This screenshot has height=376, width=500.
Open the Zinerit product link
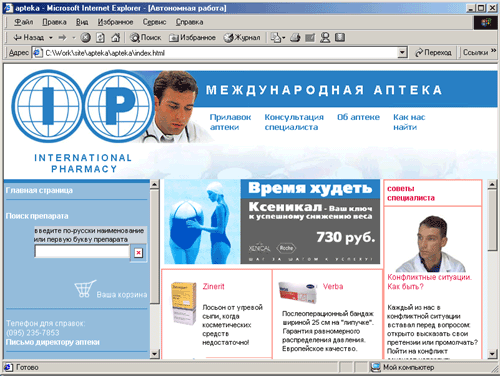pos(213,286)
